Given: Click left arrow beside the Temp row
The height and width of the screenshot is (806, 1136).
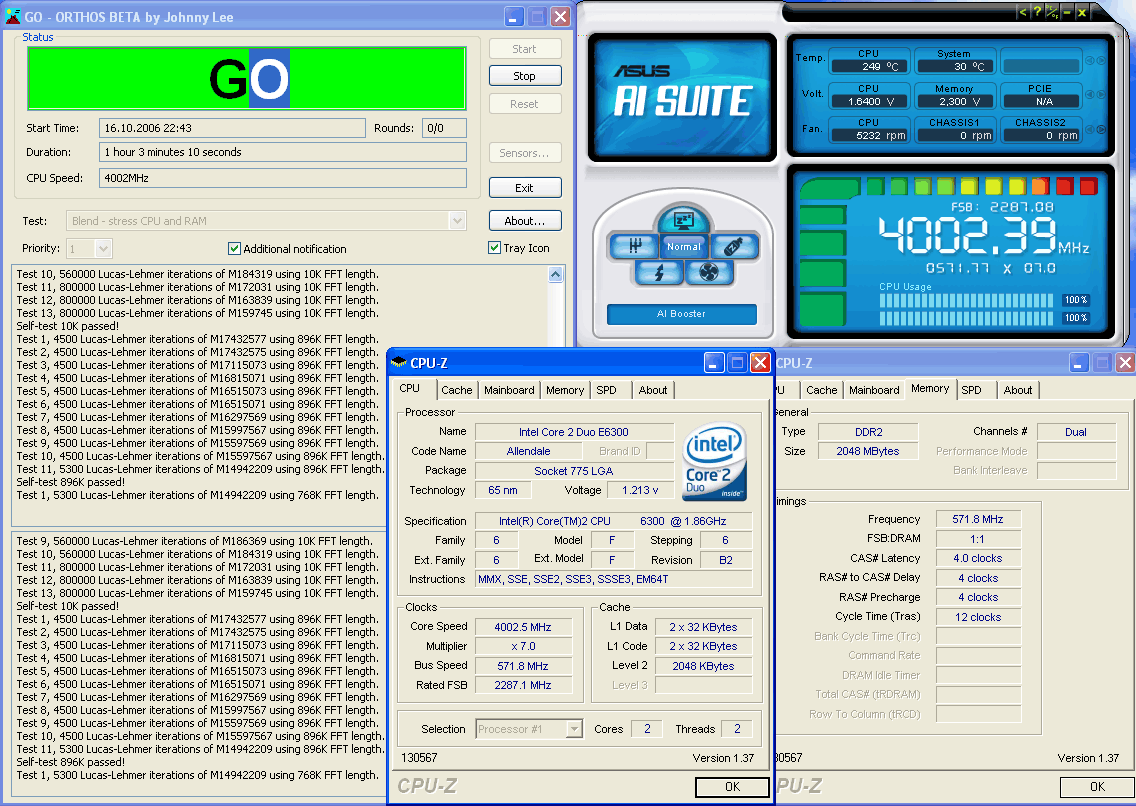Looking at the screenshot, I should click(x=1089, y=61).
